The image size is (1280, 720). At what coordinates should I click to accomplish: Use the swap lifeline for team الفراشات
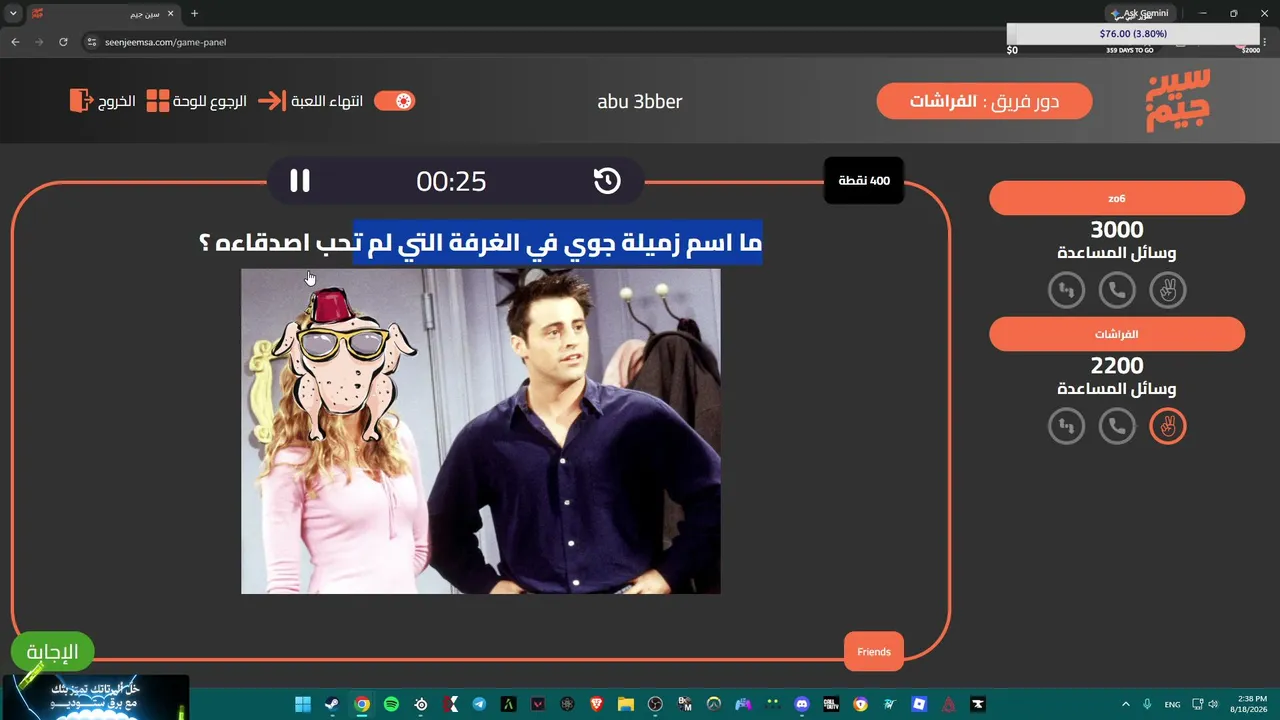pyautogui.click(x=1067, y=426)
